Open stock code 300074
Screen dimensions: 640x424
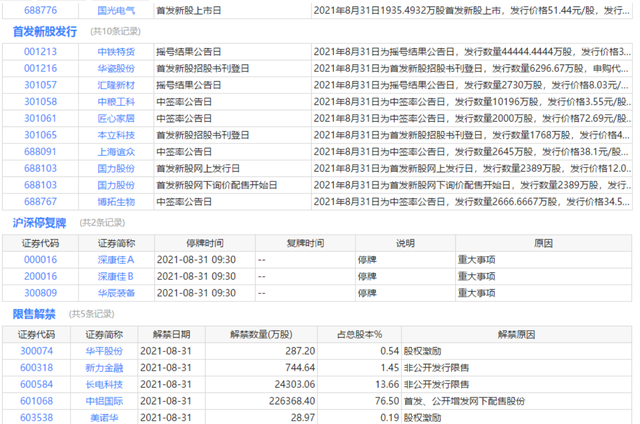point(37,351)
